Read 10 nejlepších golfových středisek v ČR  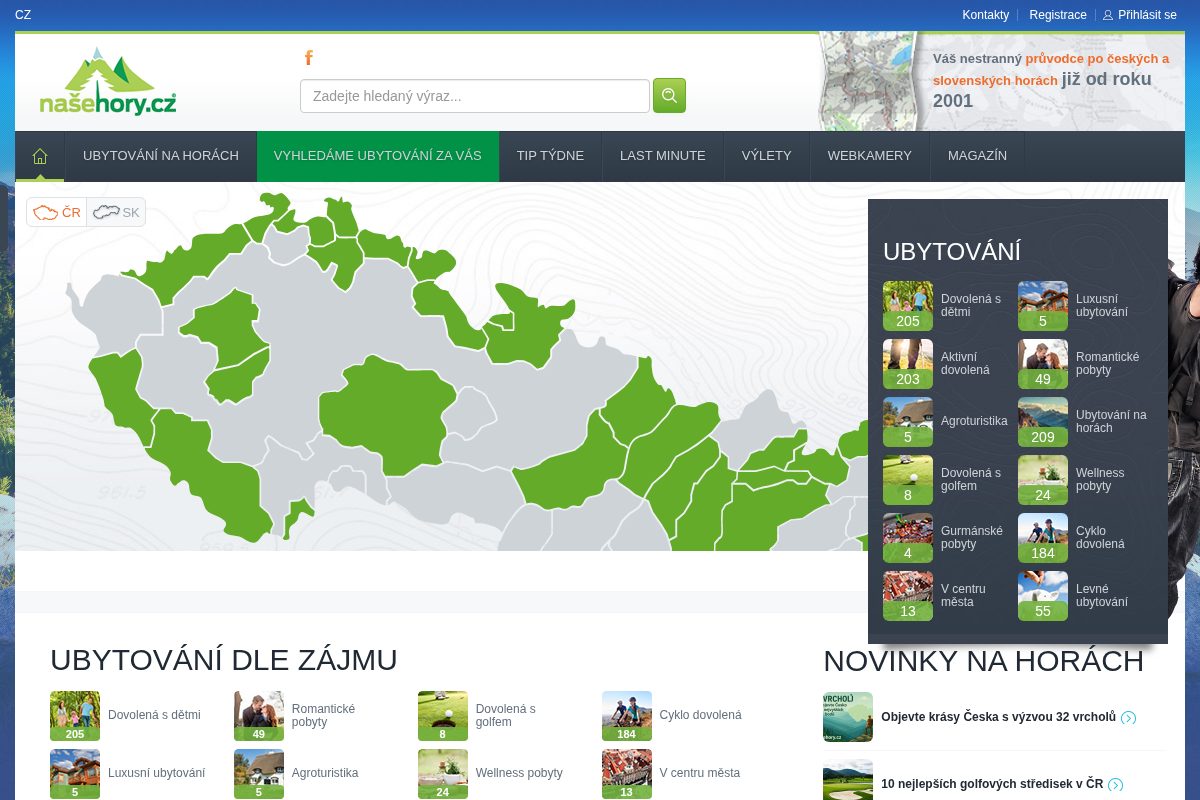[992, 784]
